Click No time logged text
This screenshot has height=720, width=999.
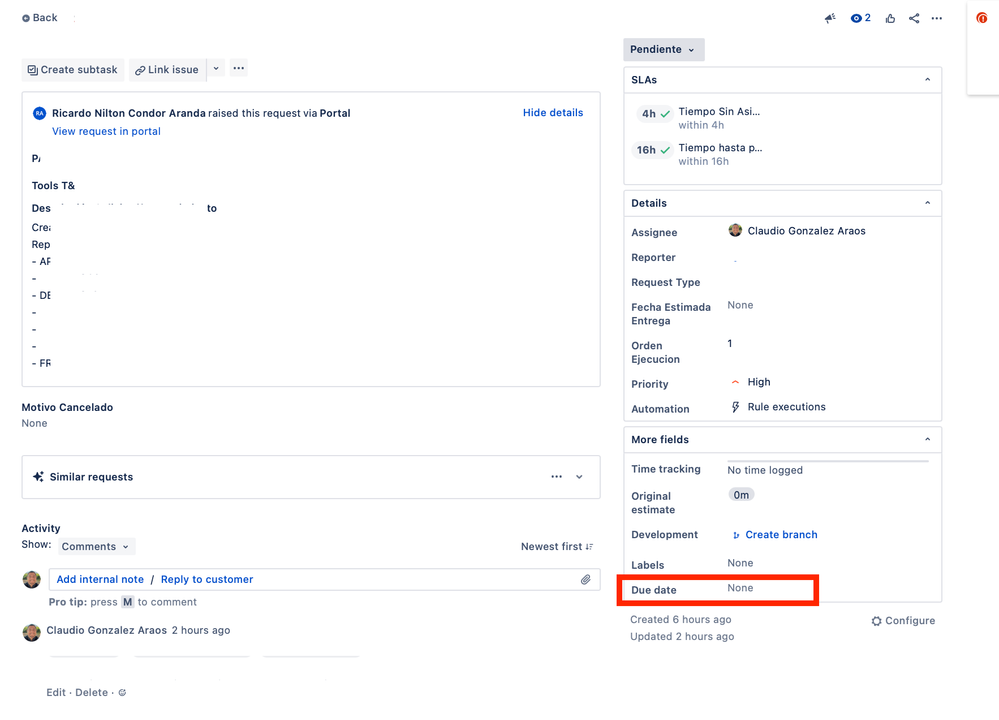click(x=765, y=470)
